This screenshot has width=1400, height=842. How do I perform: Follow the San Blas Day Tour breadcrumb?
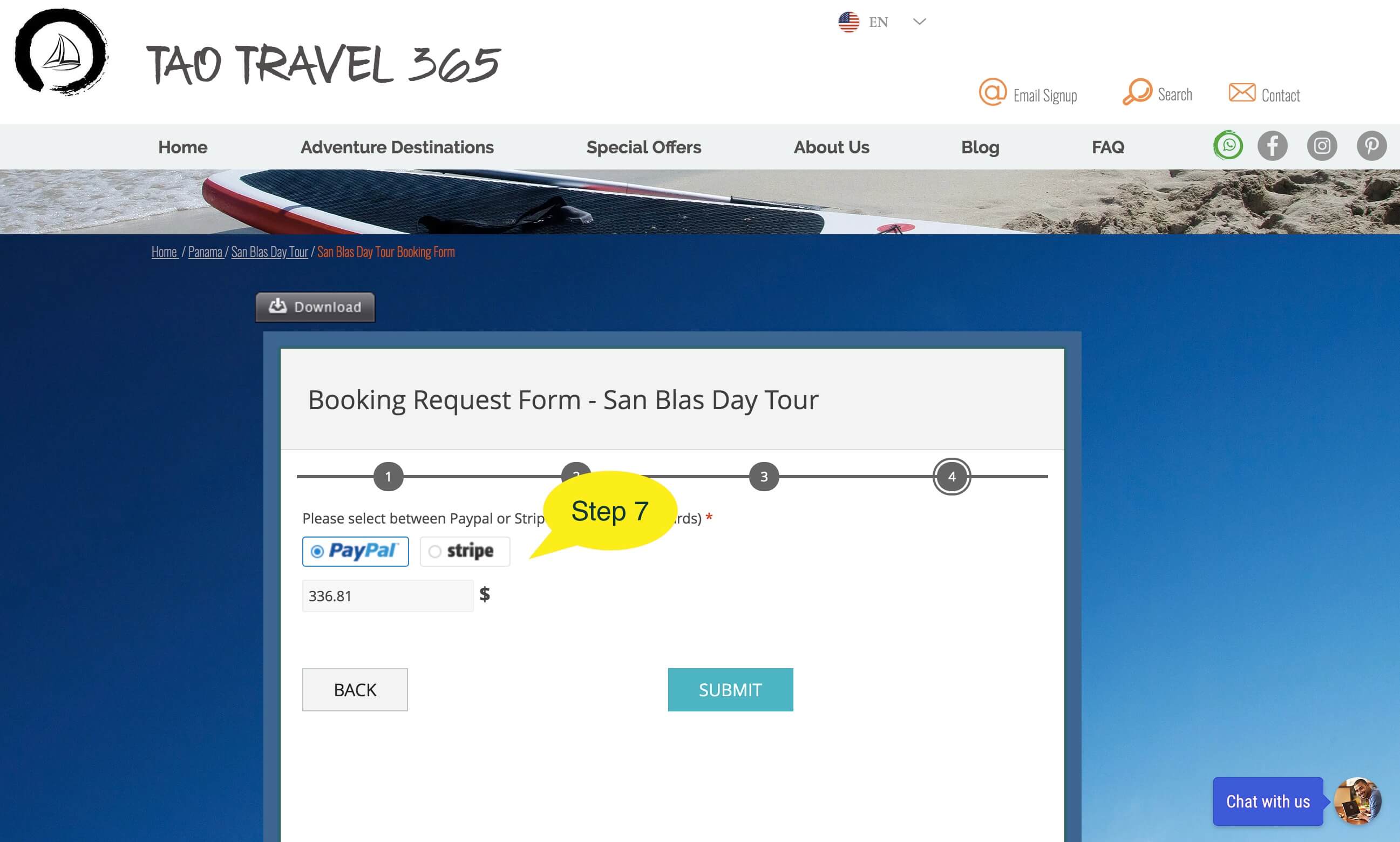click(x=269, y=252)
